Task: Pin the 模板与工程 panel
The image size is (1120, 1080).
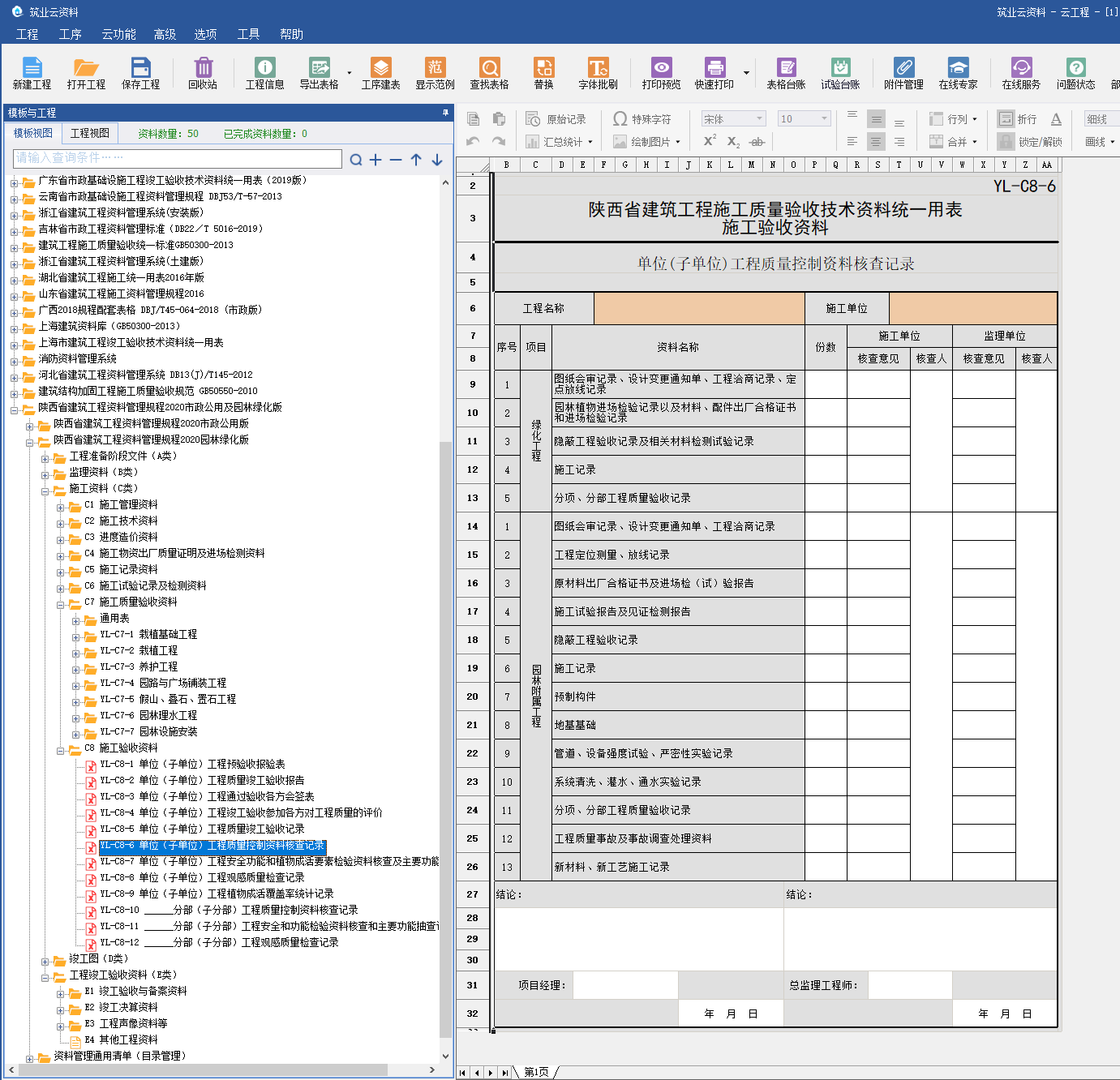Action: tap(445, 113)
